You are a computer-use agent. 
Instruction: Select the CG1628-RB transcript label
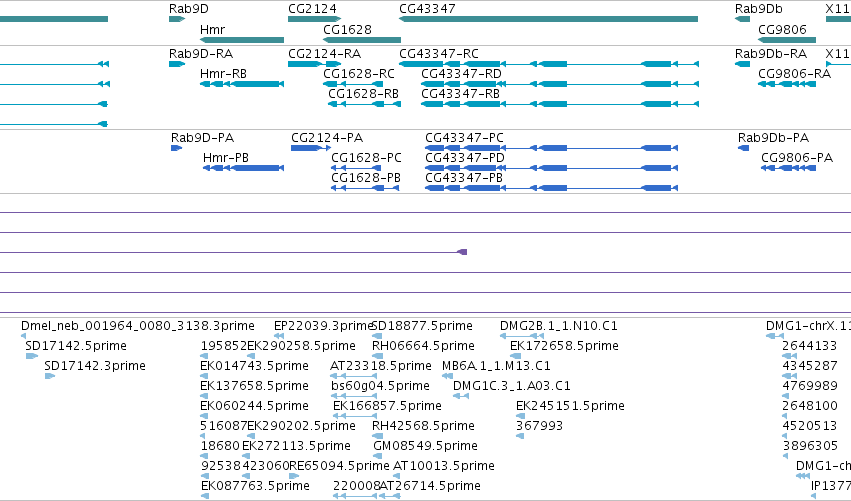click(363, 94)
